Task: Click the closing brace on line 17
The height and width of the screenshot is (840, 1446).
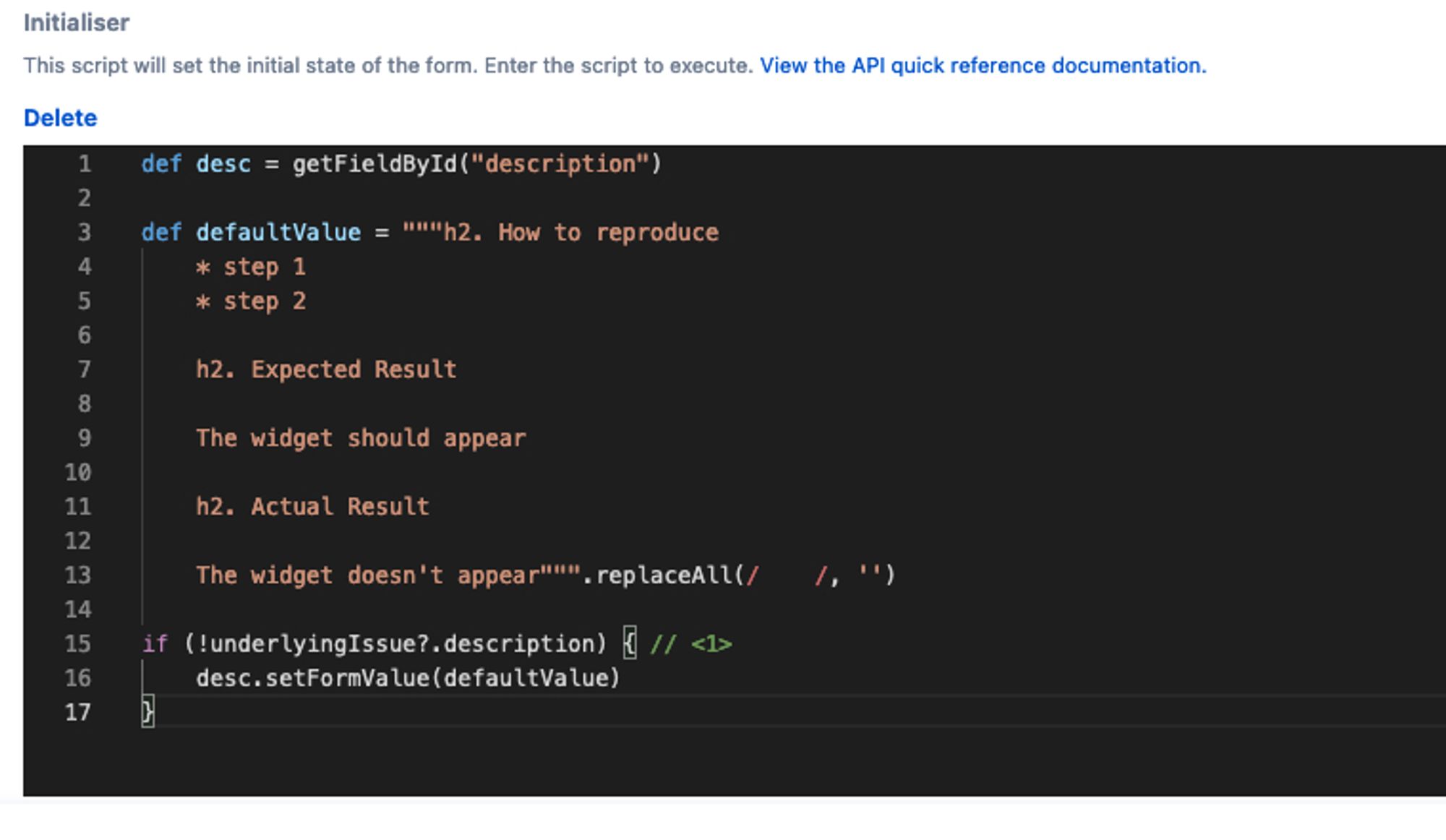Action: point(147,712)
